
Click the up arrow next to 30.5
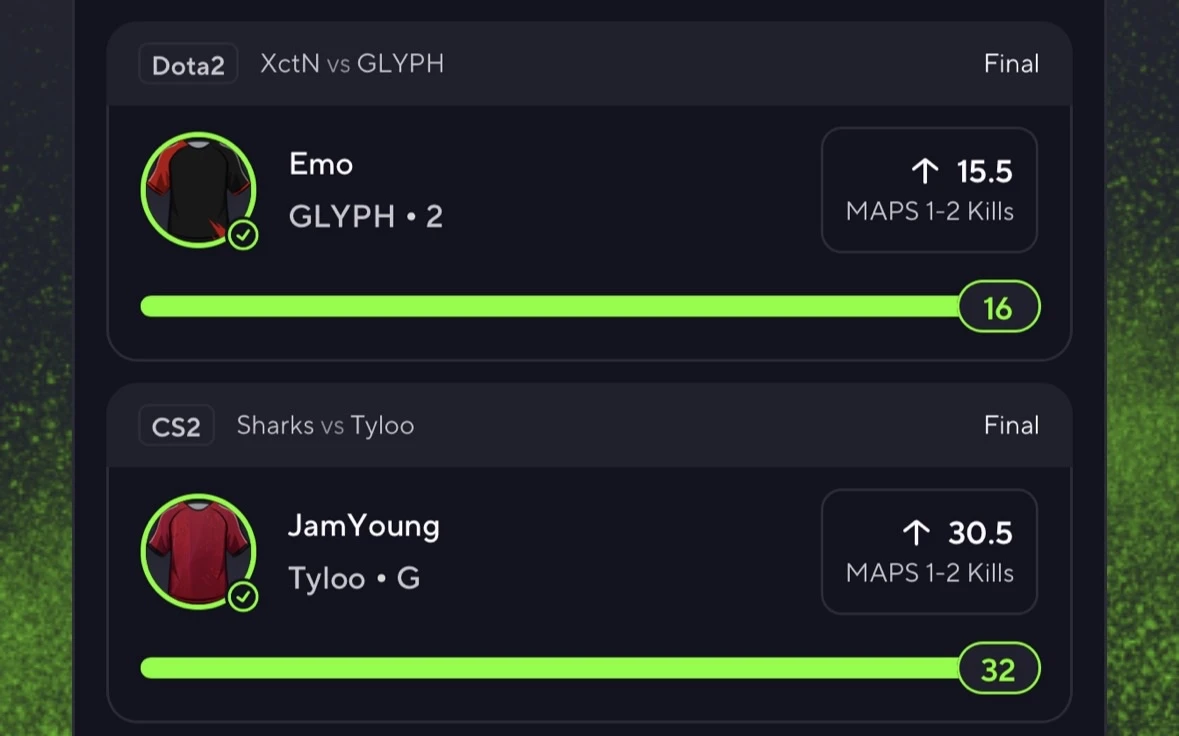916,533
